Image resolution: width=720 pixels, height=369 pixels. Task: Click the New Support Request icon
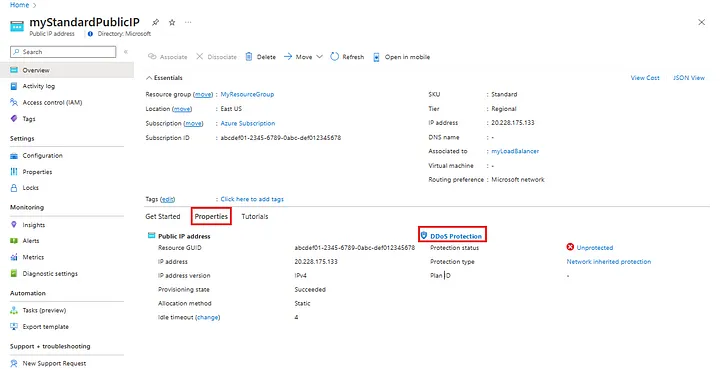click(14, 363)
